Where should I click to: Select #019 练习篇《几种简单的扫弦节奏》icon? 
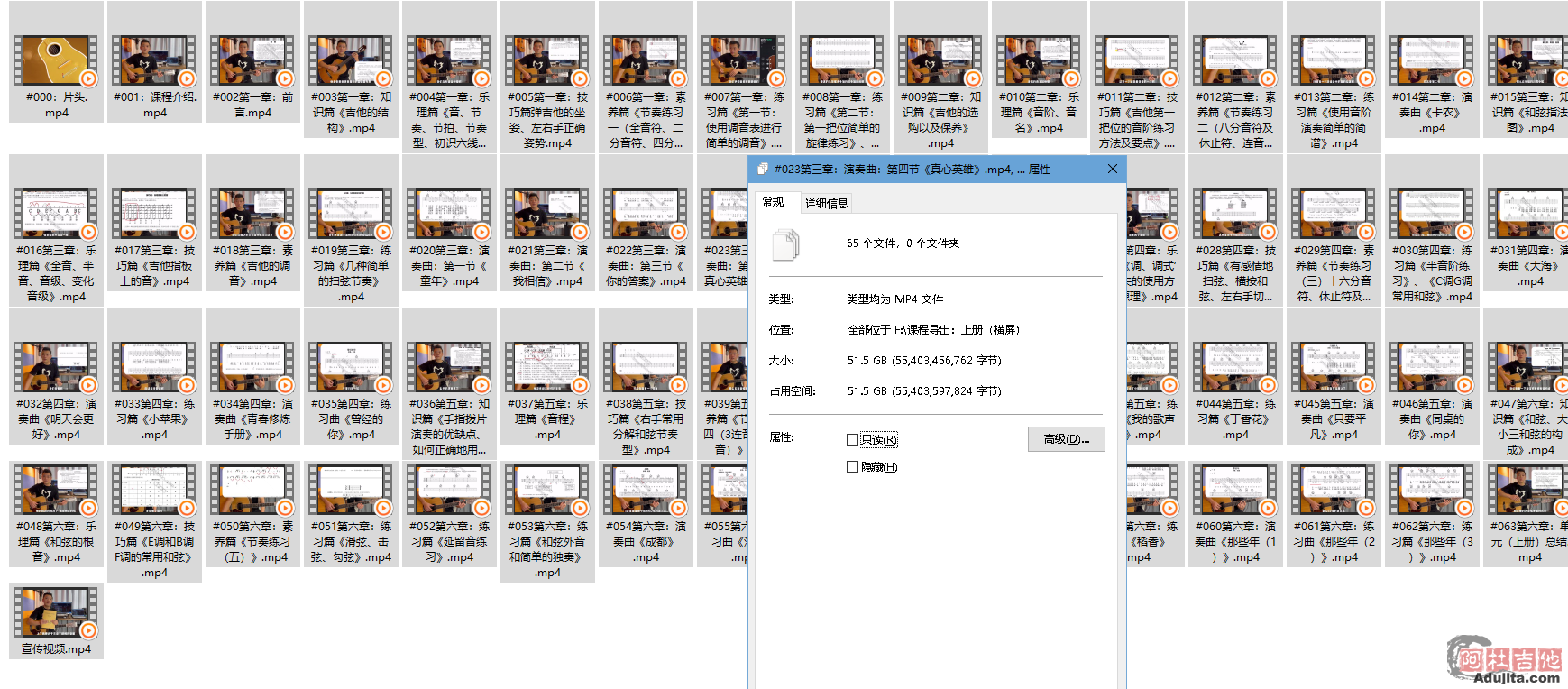pyautogui.click(x=351, y=214)
